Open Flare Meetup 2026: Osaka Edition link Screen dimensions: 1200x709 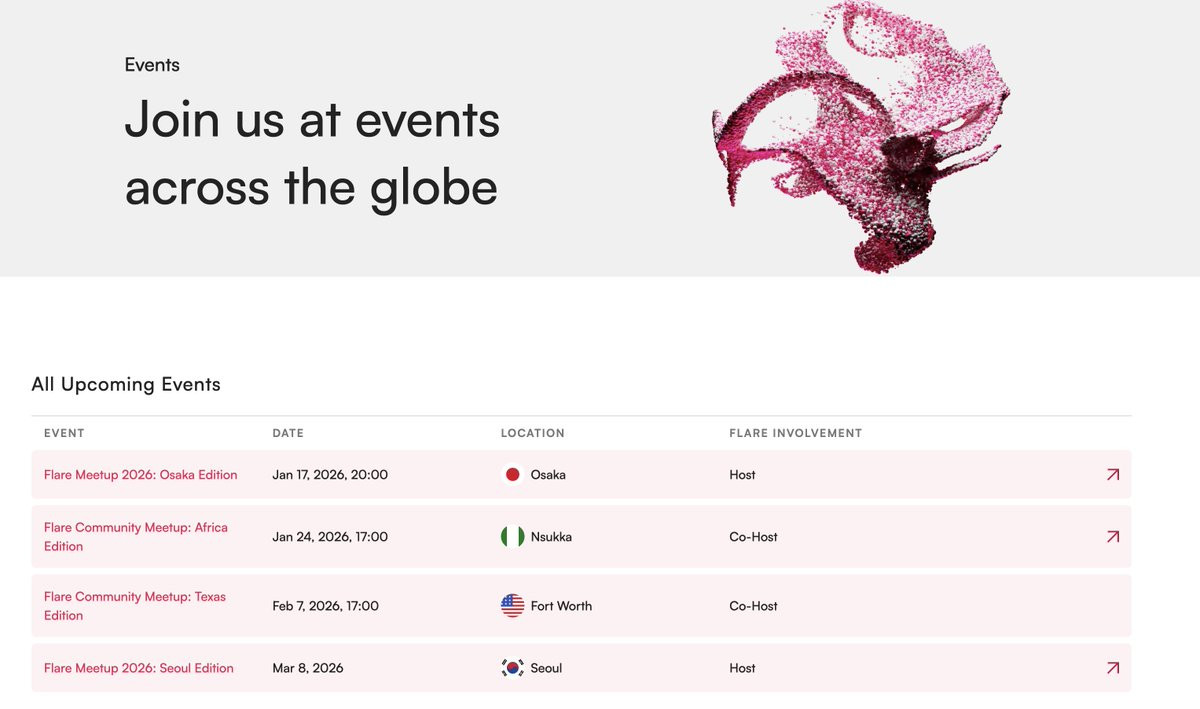coord(141,475)
